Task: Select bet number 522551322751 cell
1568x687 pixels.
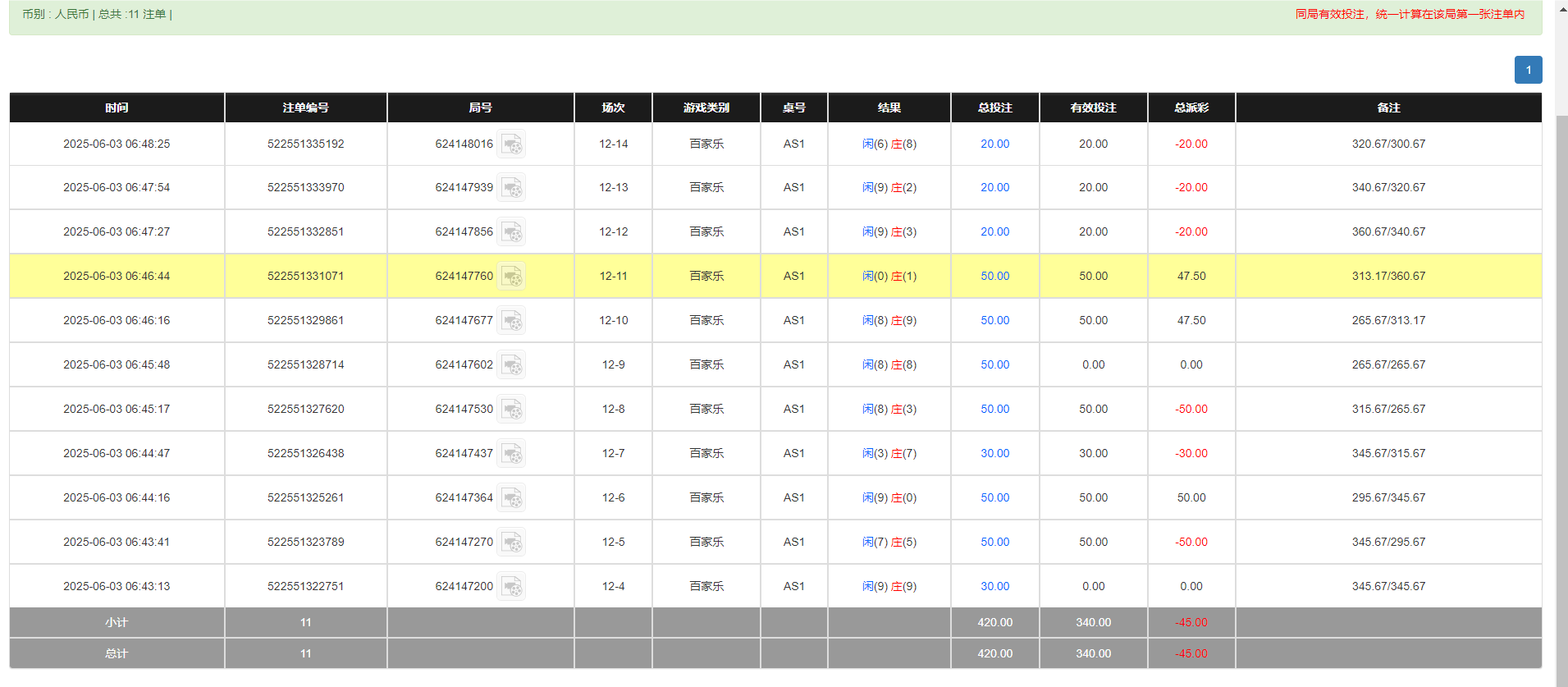Action: tap(305, 587)
